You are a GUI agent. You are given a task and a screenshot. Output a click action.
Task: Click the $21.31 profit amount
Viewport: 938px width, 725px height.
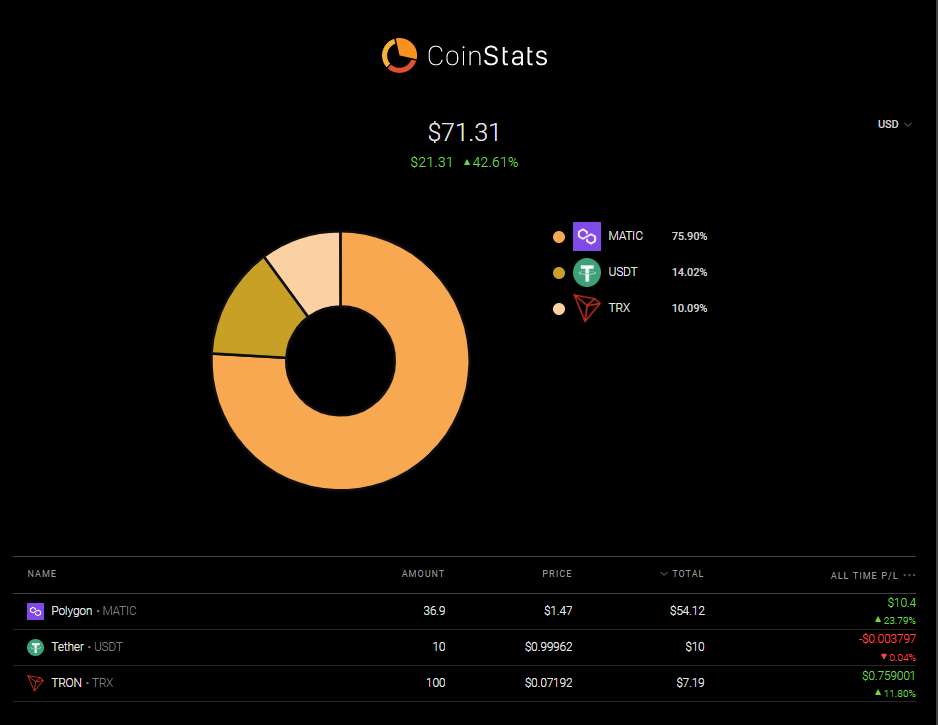tap(431, 162)
